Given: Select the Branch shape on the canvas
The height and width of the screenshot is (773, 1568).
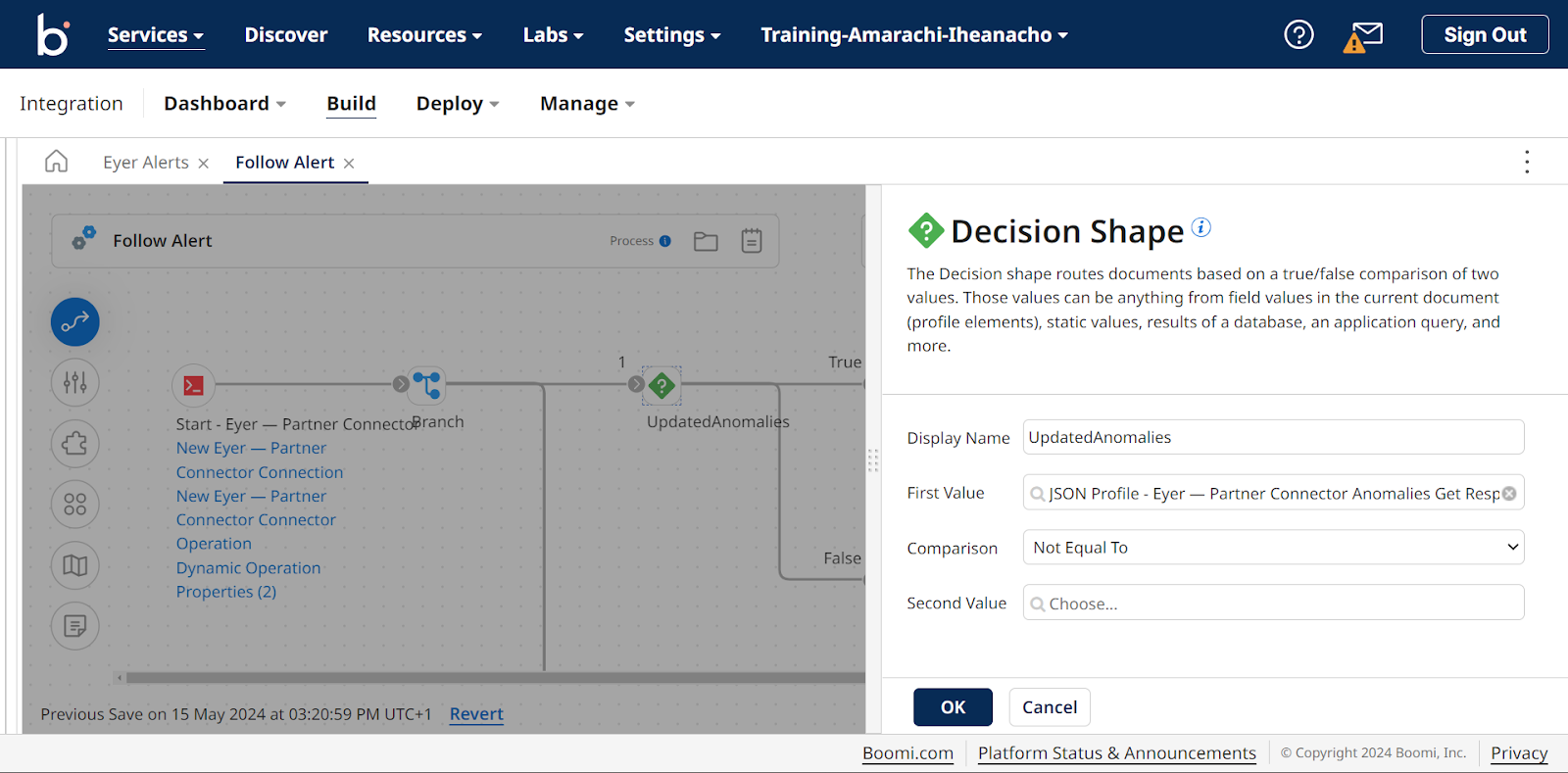Looking at the screenshot, I should coord(427,385).
